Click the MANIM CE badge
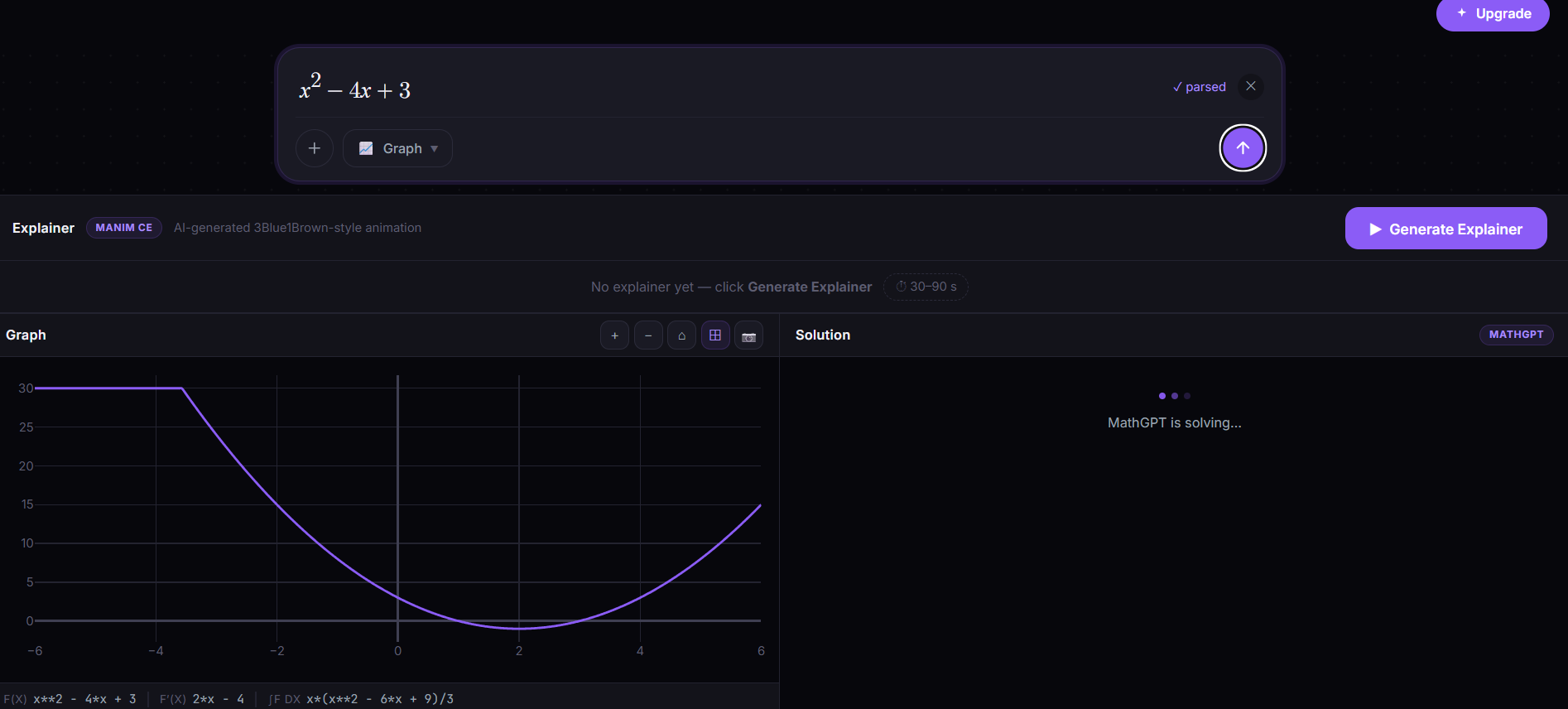 124,228
